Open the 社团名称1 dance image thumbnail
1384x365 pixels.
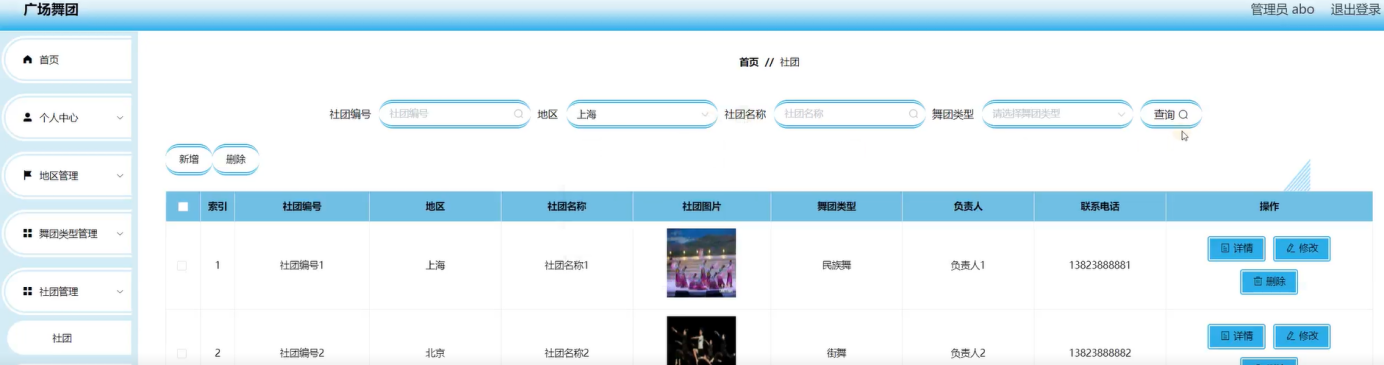[x=701, y=263]
